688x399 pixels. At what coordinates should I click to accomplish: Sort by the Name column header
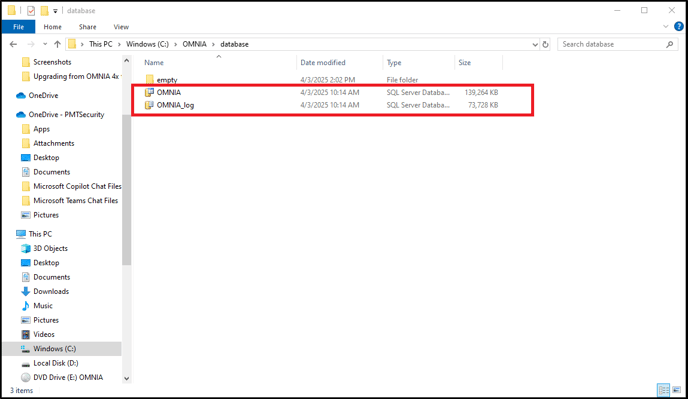pos(154,63)
